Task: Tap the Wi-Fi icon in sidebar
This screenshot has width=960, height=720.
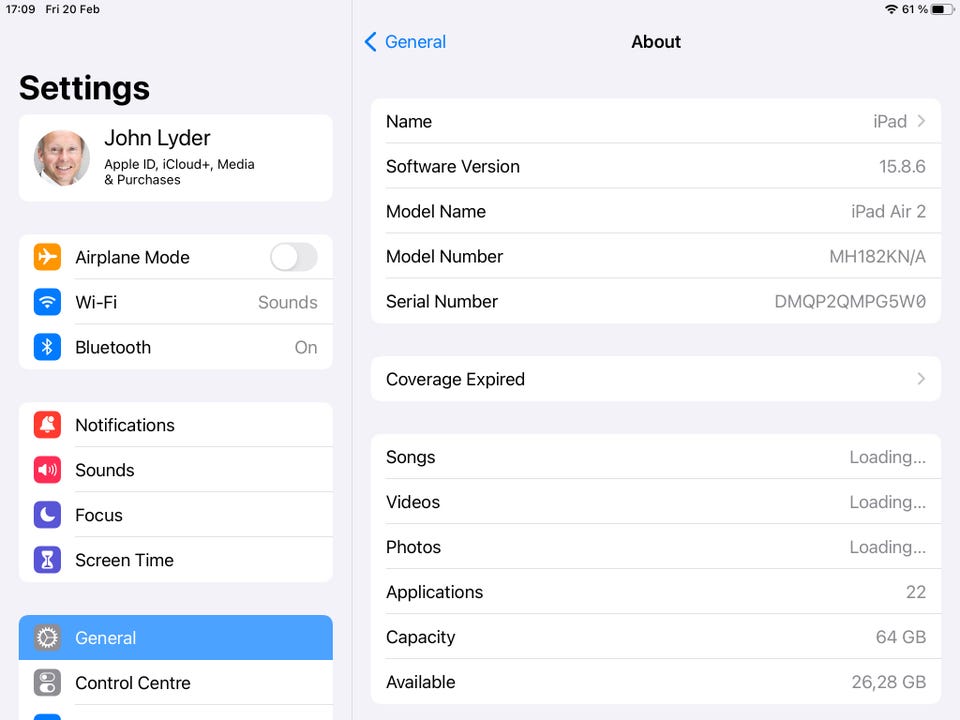Action: (x=47, y=302)
